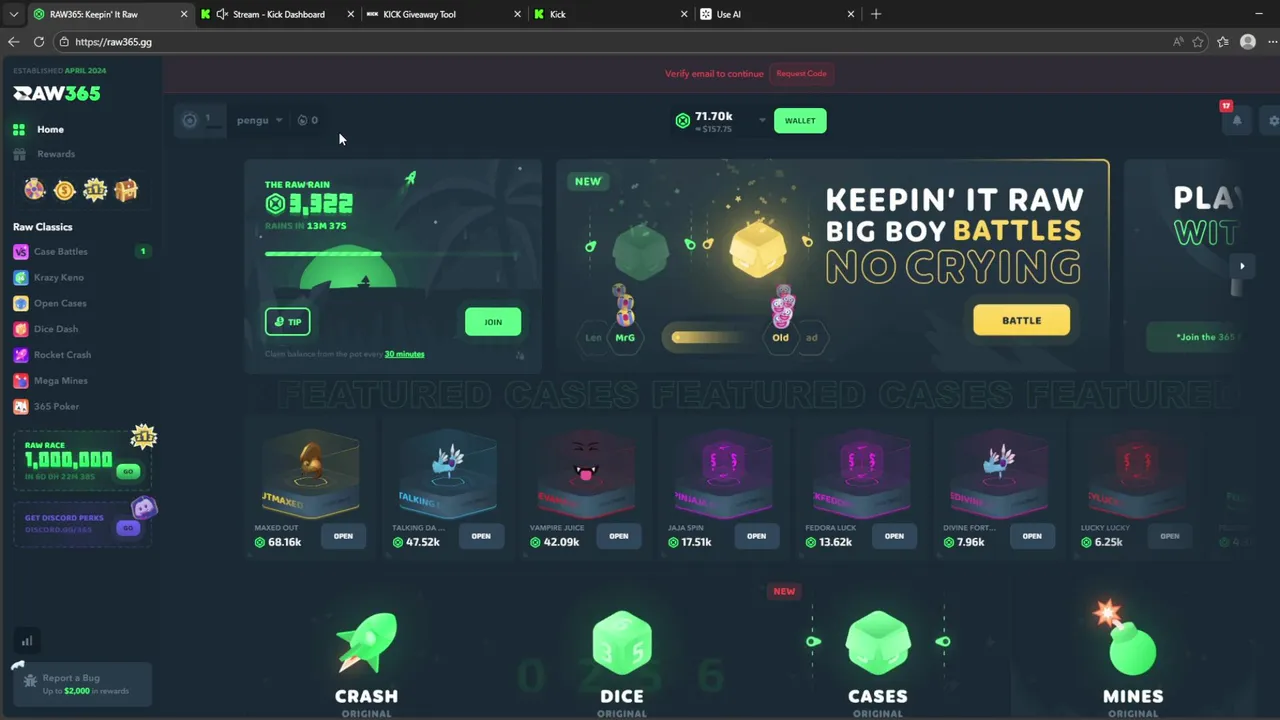Screen dimensions: 1280x720
Task: Click the JOIN rain button
Action: (x=493, y=322)
